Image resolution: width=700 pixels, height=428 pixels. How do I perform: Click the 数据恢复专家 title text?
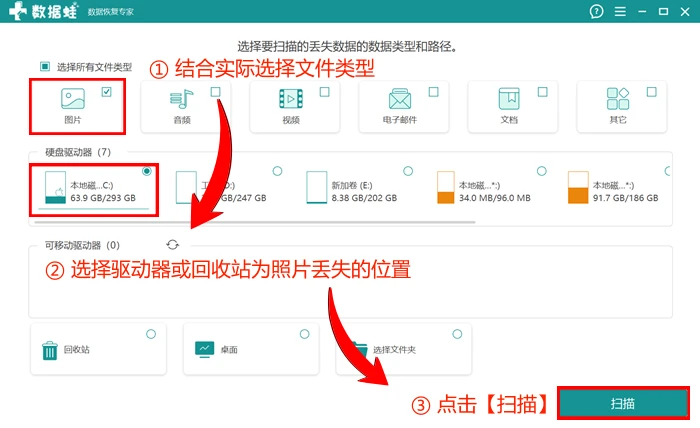[110, 12]
